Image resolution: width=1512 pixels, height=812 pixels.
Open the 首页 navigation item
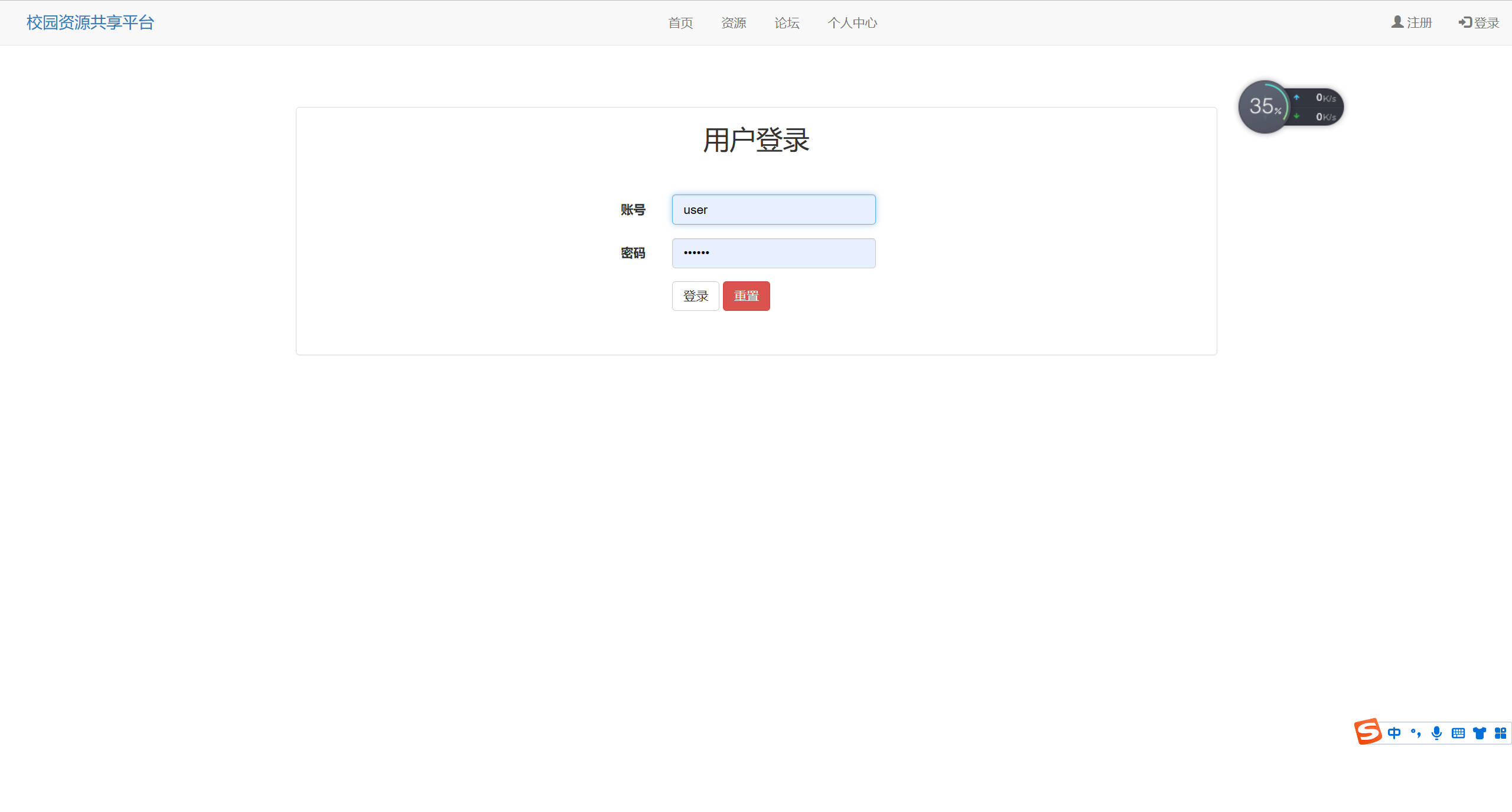click(680, 22)
